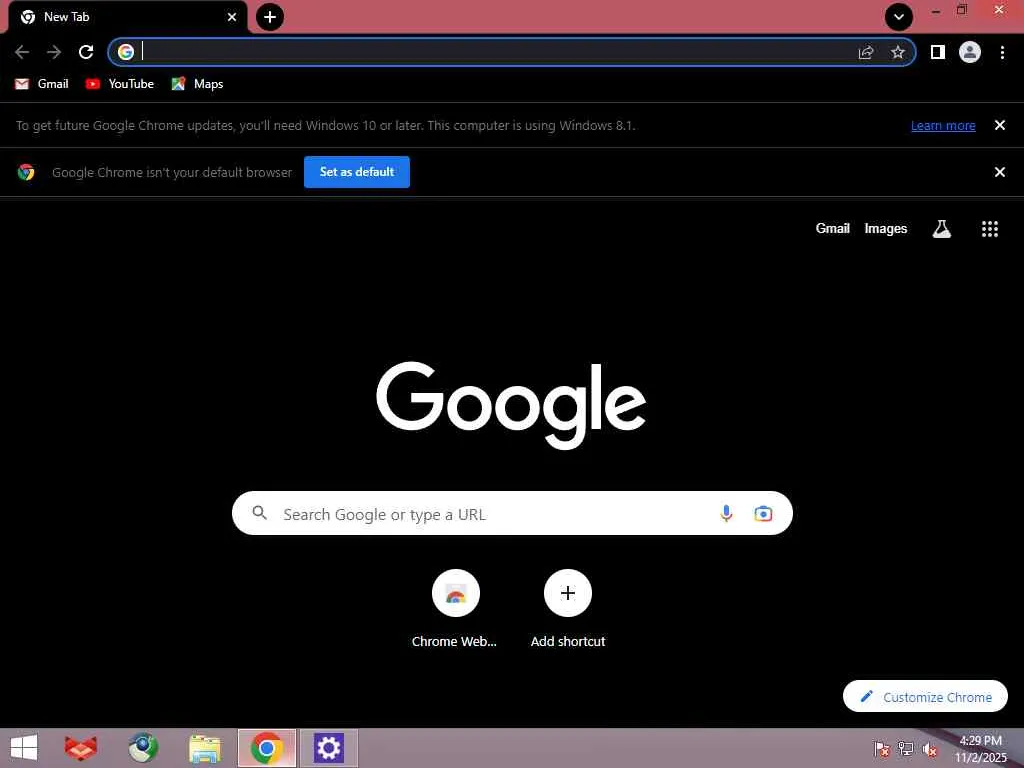Viewport: 1024px width, 768px height.
Task: Open Search Labs flask icon
Action: 942,229
